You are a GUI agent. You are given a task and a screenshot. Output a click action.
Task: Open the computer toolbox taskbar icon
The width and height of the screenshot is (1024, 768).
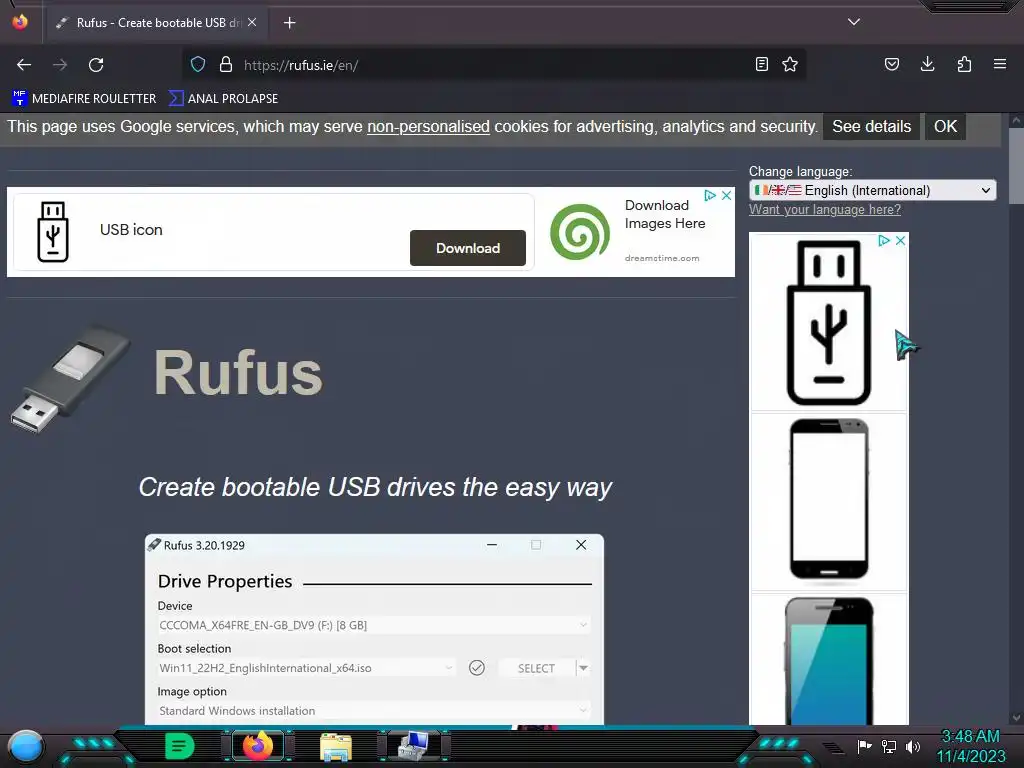coord(414,746)
